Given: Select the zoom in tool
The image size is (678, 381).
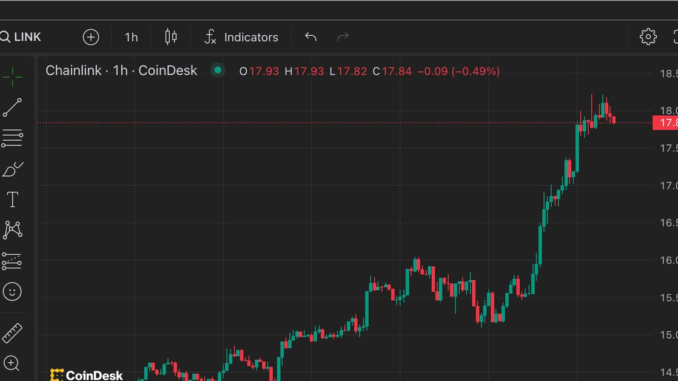Looking at the screenshot, I should [x=12, y=363].
